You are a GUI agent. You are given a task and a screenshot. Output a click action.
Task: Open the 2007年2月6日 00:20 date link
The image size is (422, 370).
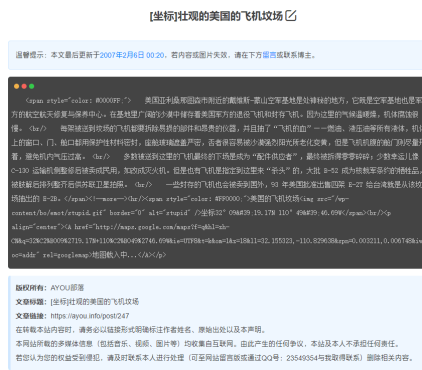pyautogui.click(x=132, y=55)
